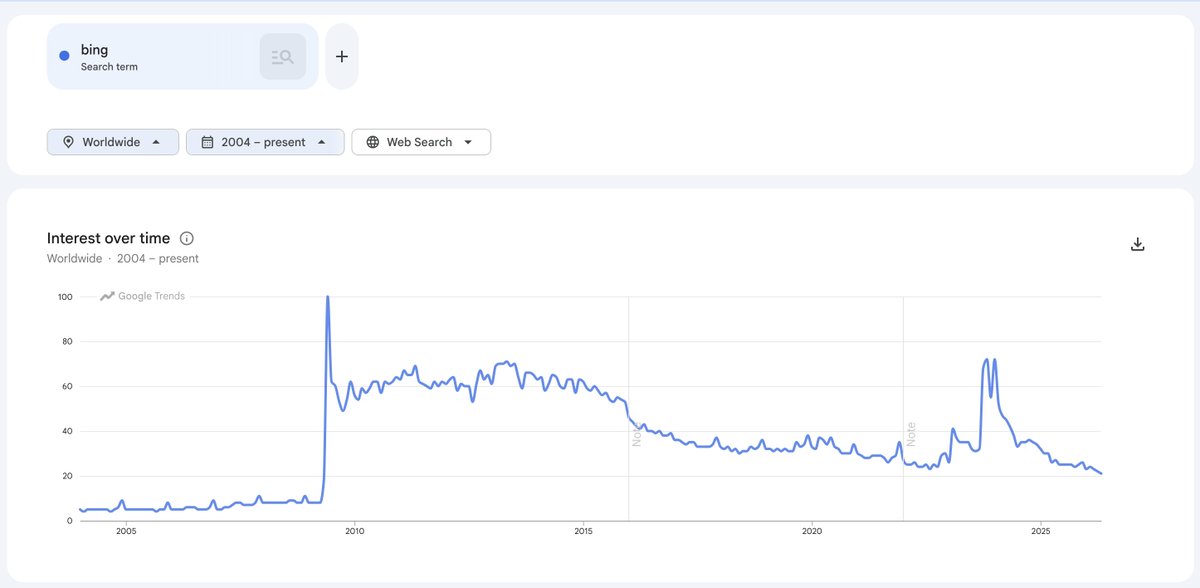Image resolution: width=1200 pixels, height=588 pixels.
Task: Download the Interest over time chart data
Action: (x=1137, y=244)
